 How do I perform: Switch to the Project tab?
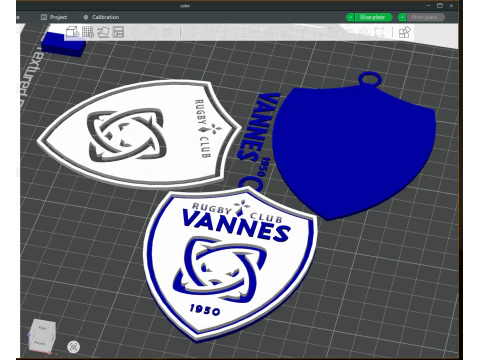(54, 17)
